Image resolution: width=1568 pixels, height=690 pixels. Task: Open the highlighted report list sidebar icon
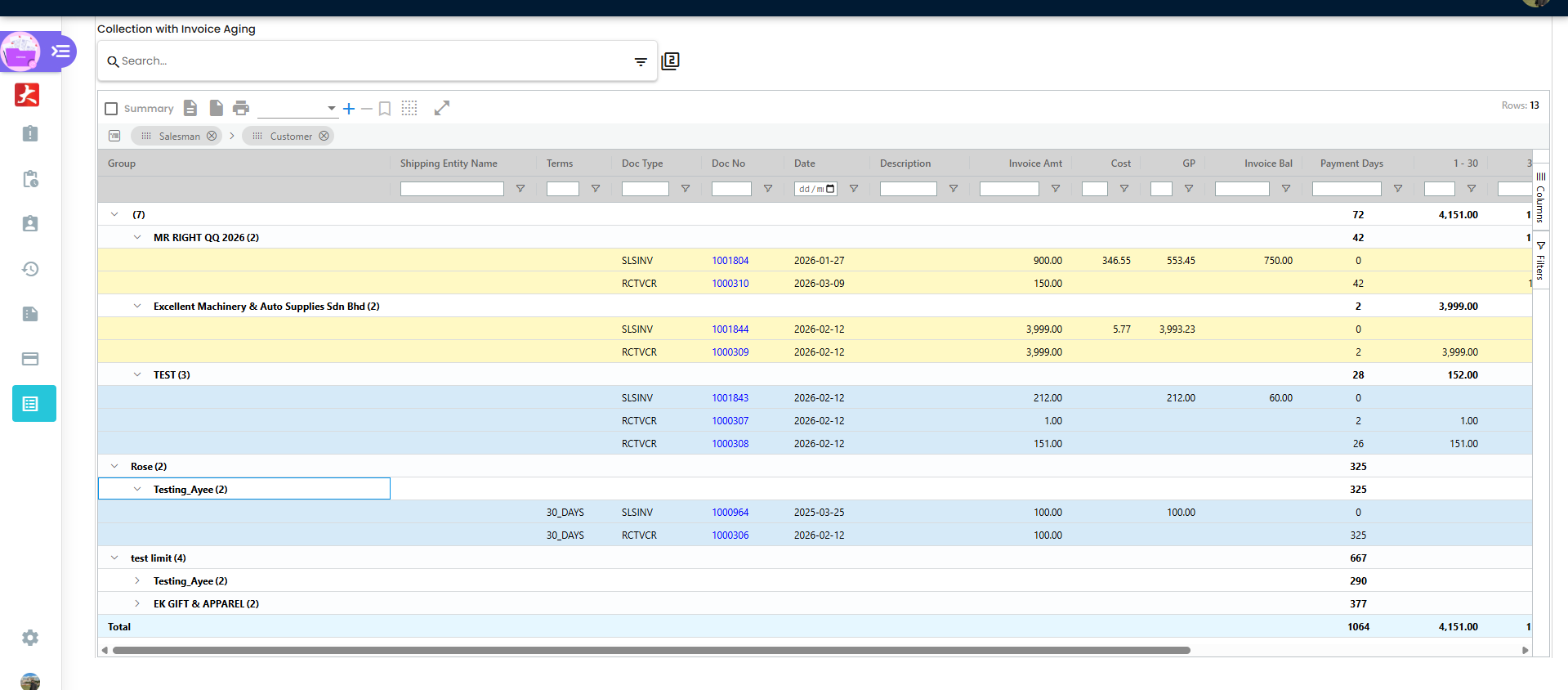tap(34, 404)
